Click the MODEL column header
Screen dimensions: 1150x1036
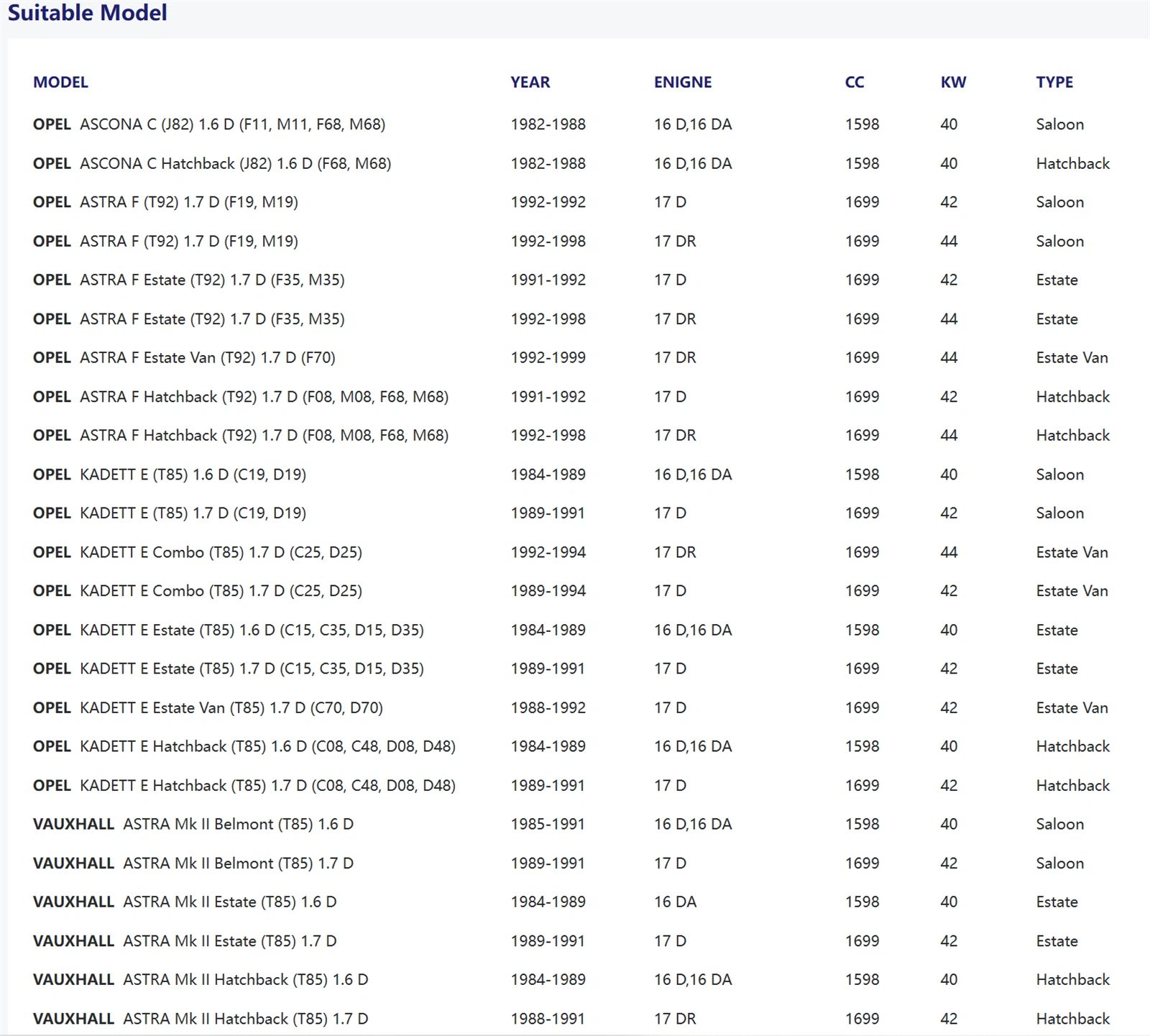tap(60, 83)
